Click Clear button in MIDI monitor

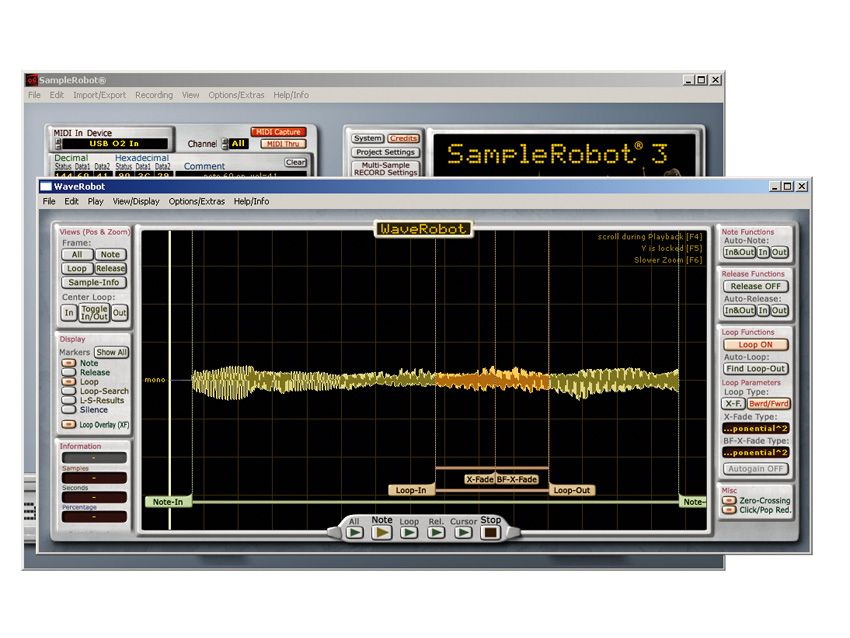295,163
